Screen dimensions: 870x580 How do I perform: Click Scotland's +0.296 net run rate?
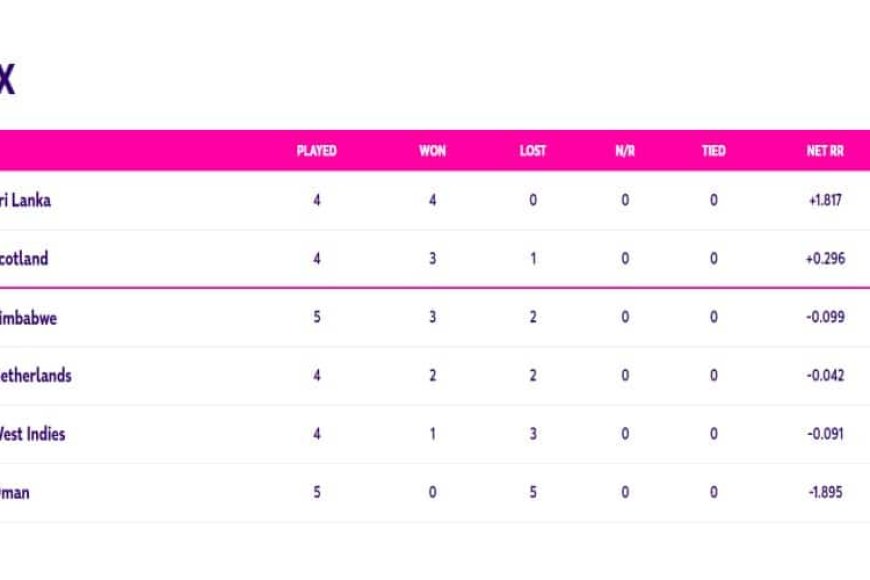825,259
